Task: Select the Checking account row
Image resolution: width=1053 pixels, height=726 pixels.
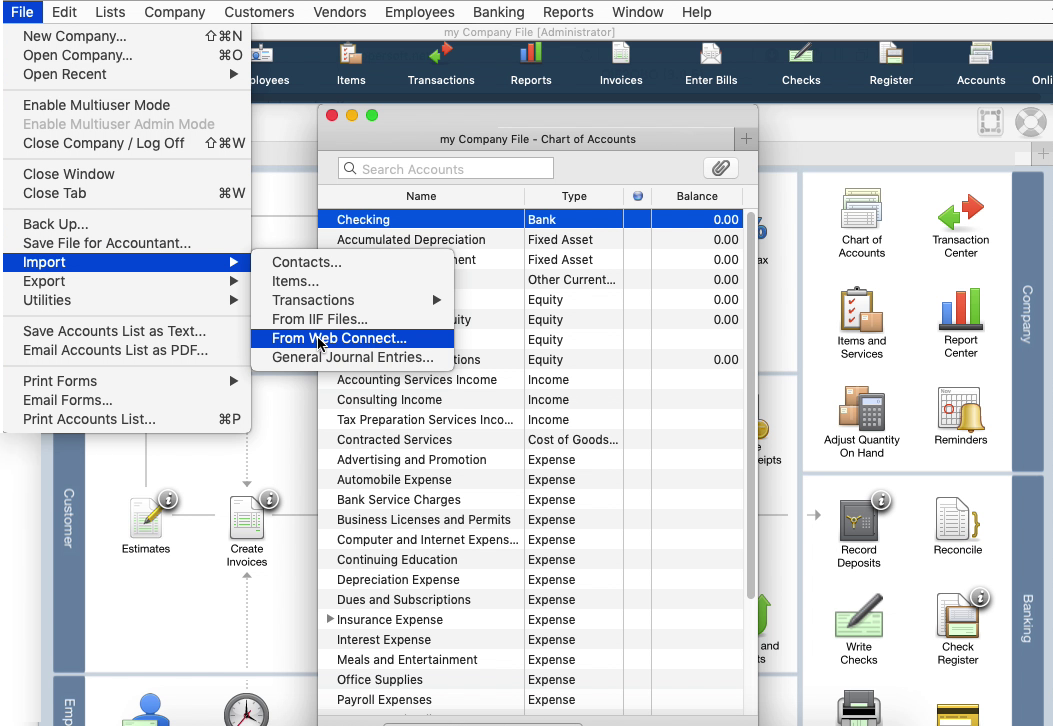Action: pyautogui.click(x=530, y=220)
